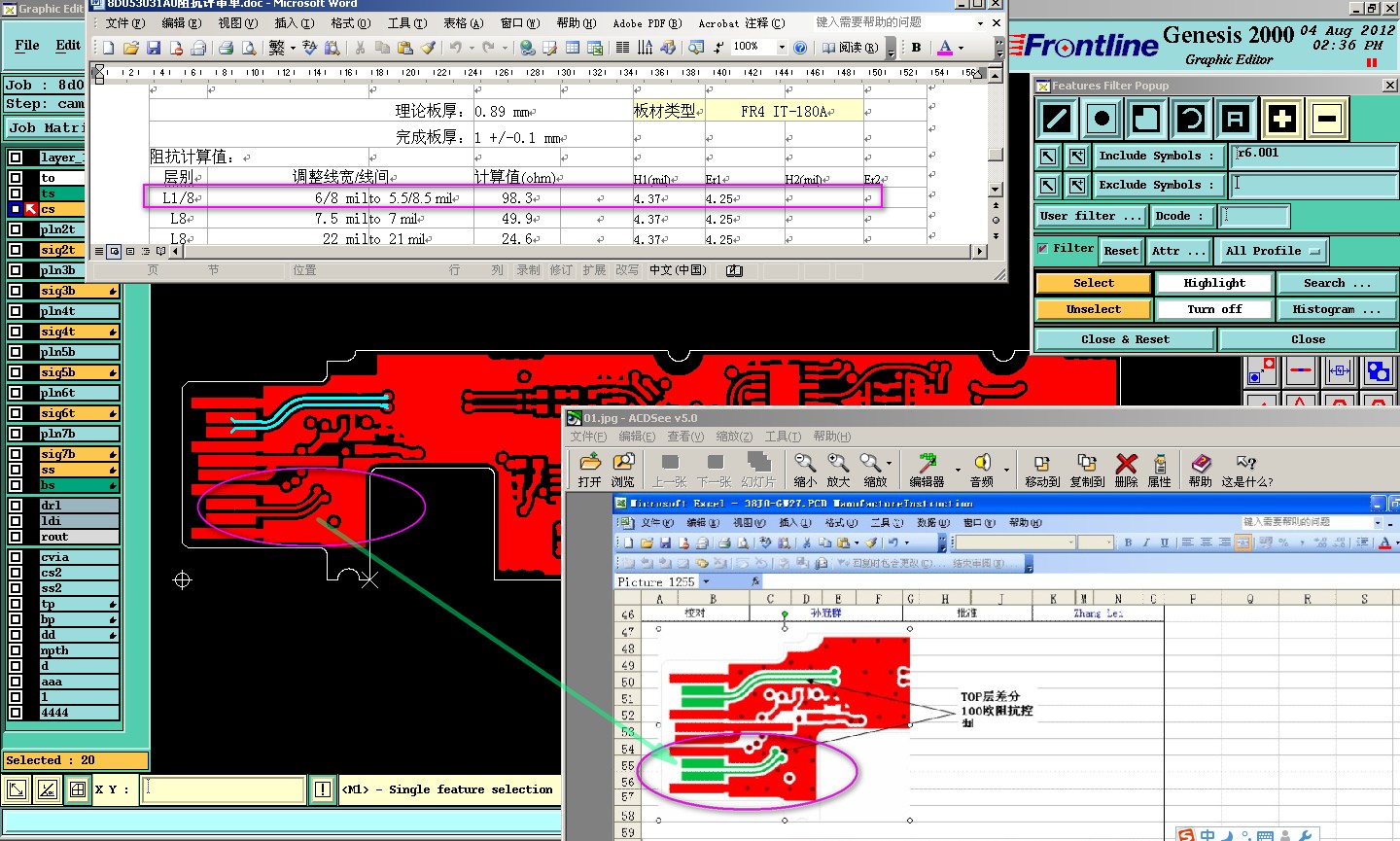Toggle the Filter checkbox in Features Filter Popup
Image resolution: width=1400 pixels, height=841 pixels.
click(1043, 249)
